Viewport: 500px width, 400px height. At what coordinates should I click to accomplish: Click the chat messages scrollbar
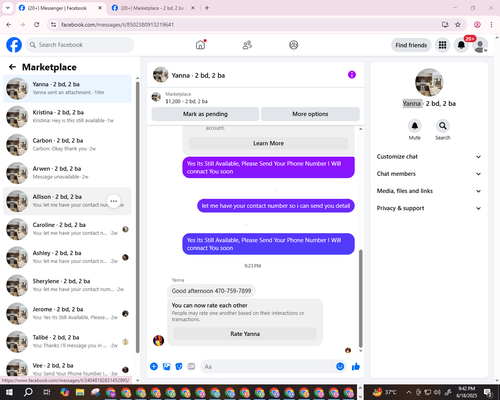click(360, 298)
